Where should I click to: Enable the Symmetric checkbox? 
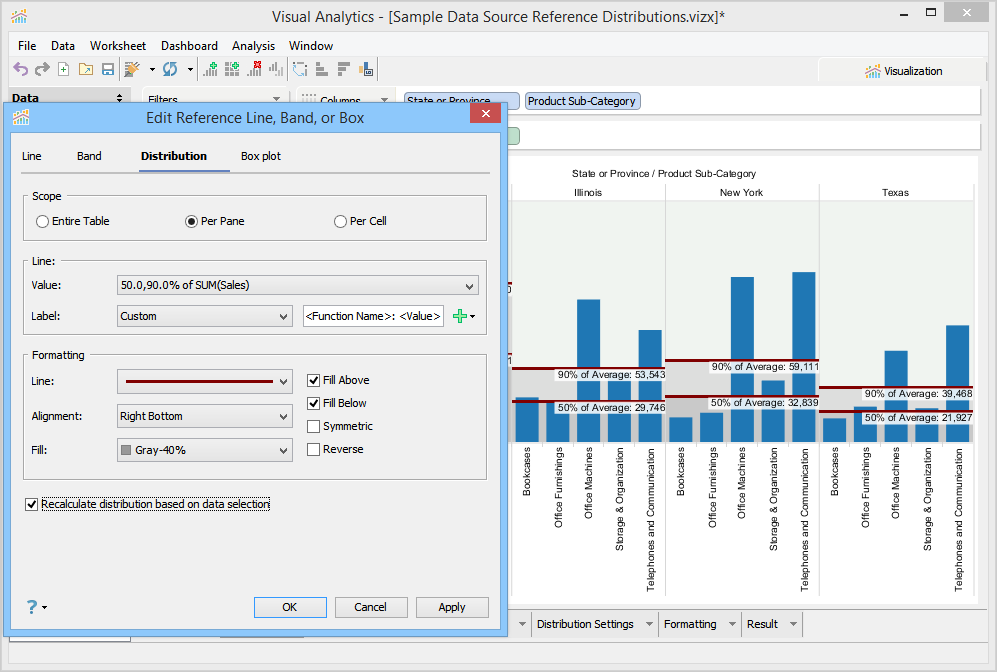(314, 427)
